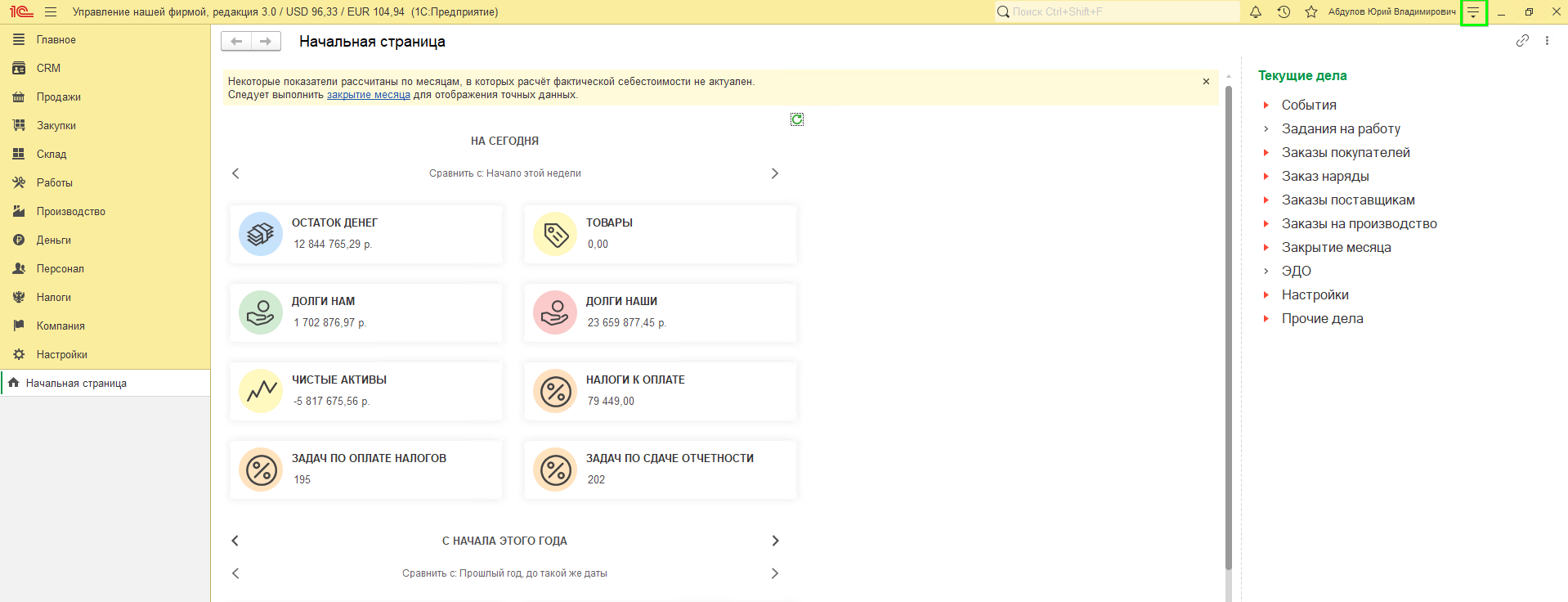Open the Главное section

[105, 39]
